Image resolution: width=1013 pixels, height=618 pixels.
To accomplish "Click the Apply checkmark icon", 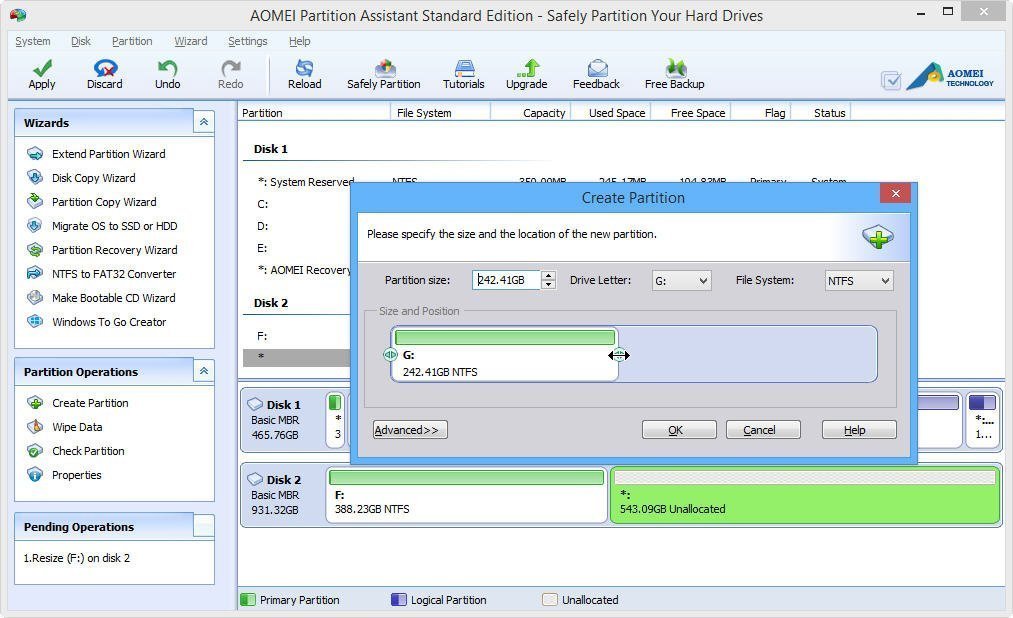I will pos(42,68).
